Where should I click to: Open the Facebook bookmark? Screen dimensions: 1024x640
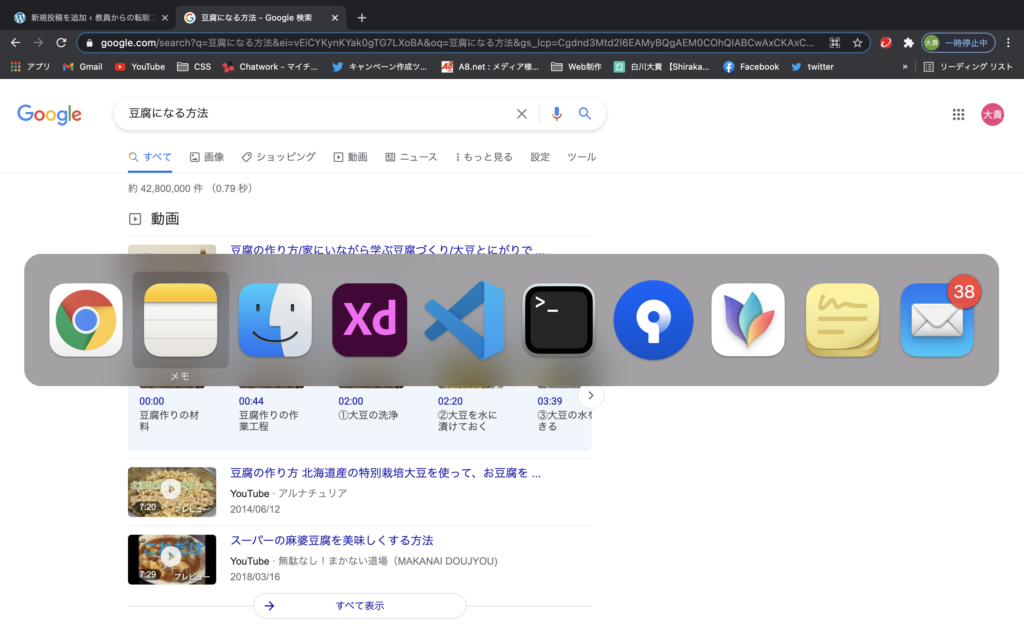751,67
